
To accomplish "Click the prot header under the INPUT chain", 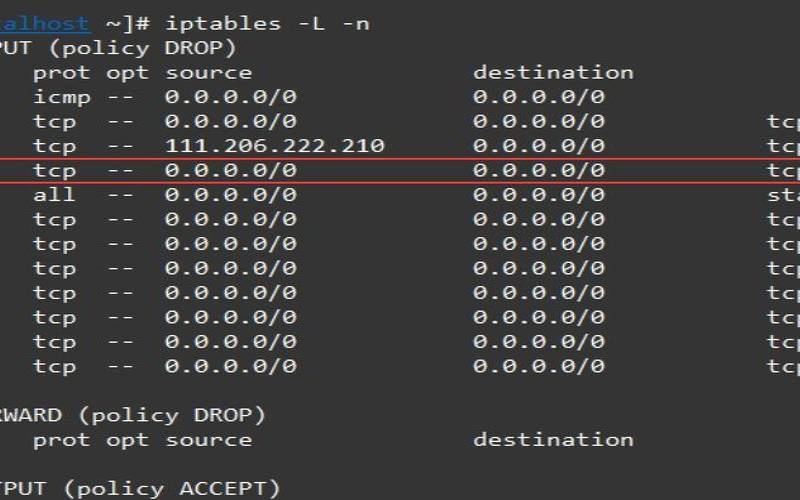I will [x=61, y=72].
